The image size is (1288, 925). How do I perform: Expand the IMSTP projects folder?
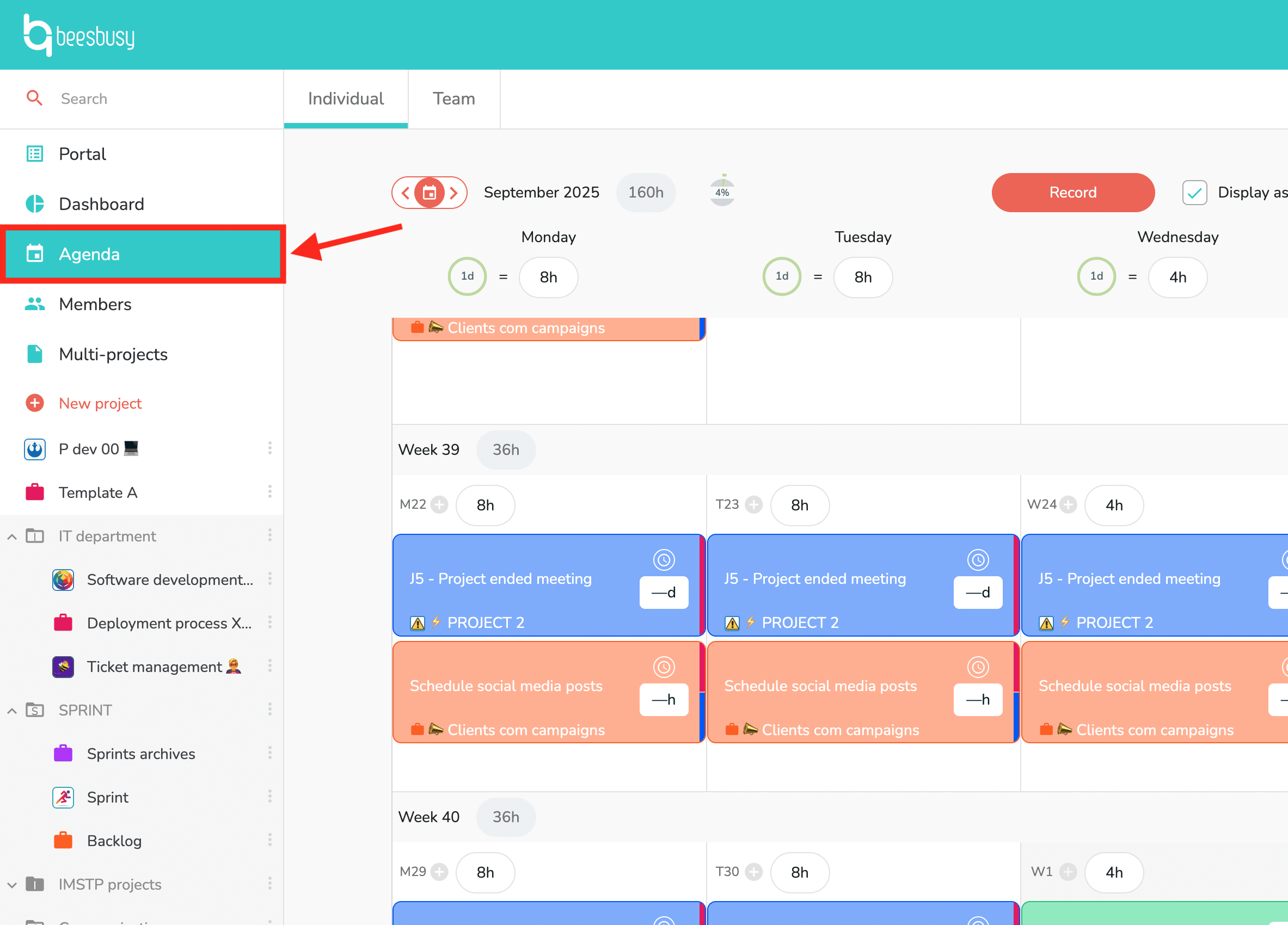tap(12, 885)
